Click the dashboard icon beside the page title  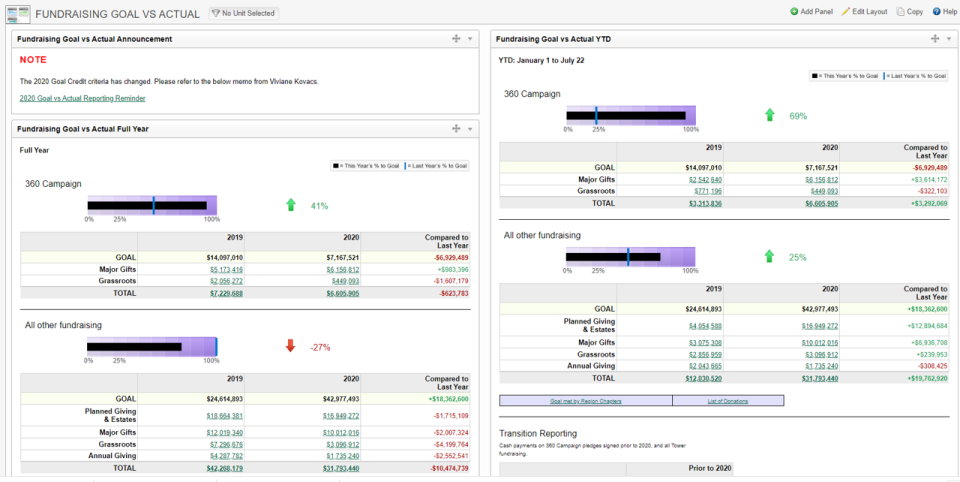(x=18, y=13)
